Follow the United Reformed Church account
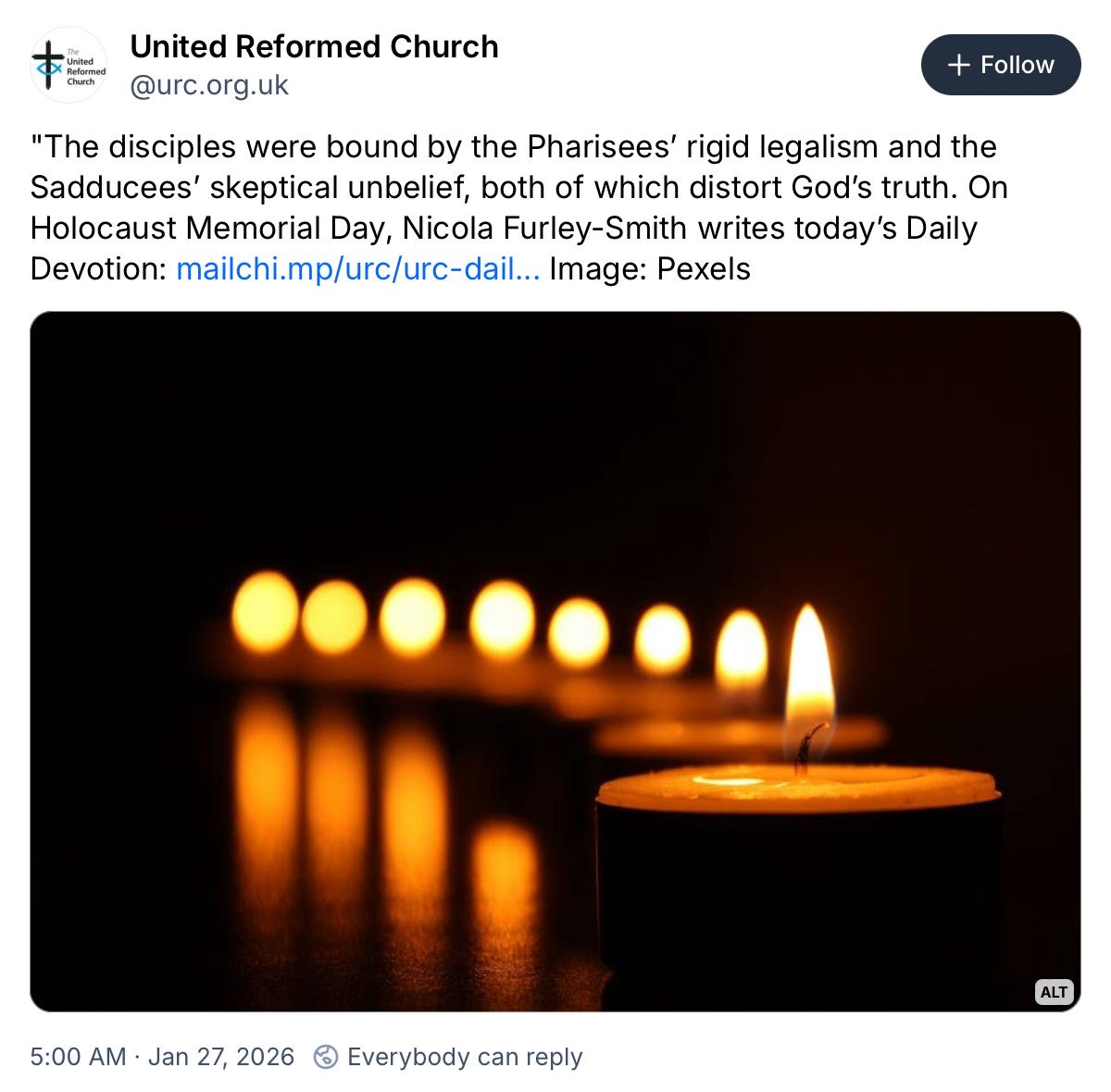The height and width of the screenshot is (1092, 1111). tap(1001, 65)
